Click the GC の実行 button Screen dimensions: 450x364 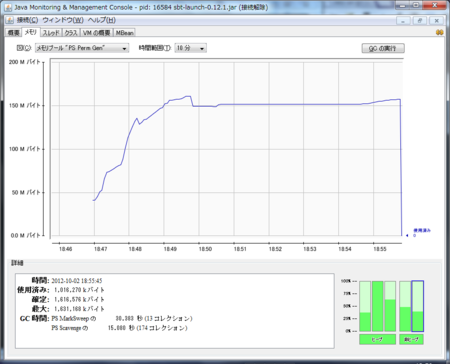pos(383,48)
